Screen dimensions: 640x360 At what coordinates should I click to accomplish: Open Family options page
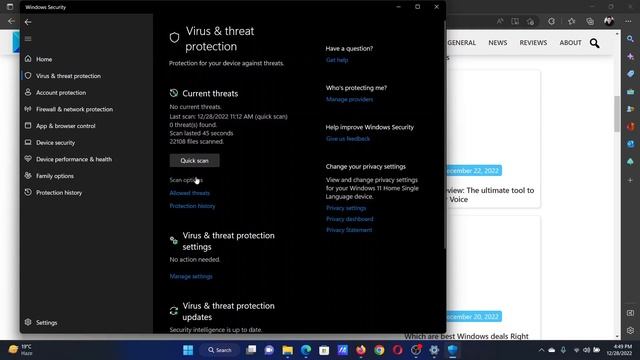click(x=55, y=176)
